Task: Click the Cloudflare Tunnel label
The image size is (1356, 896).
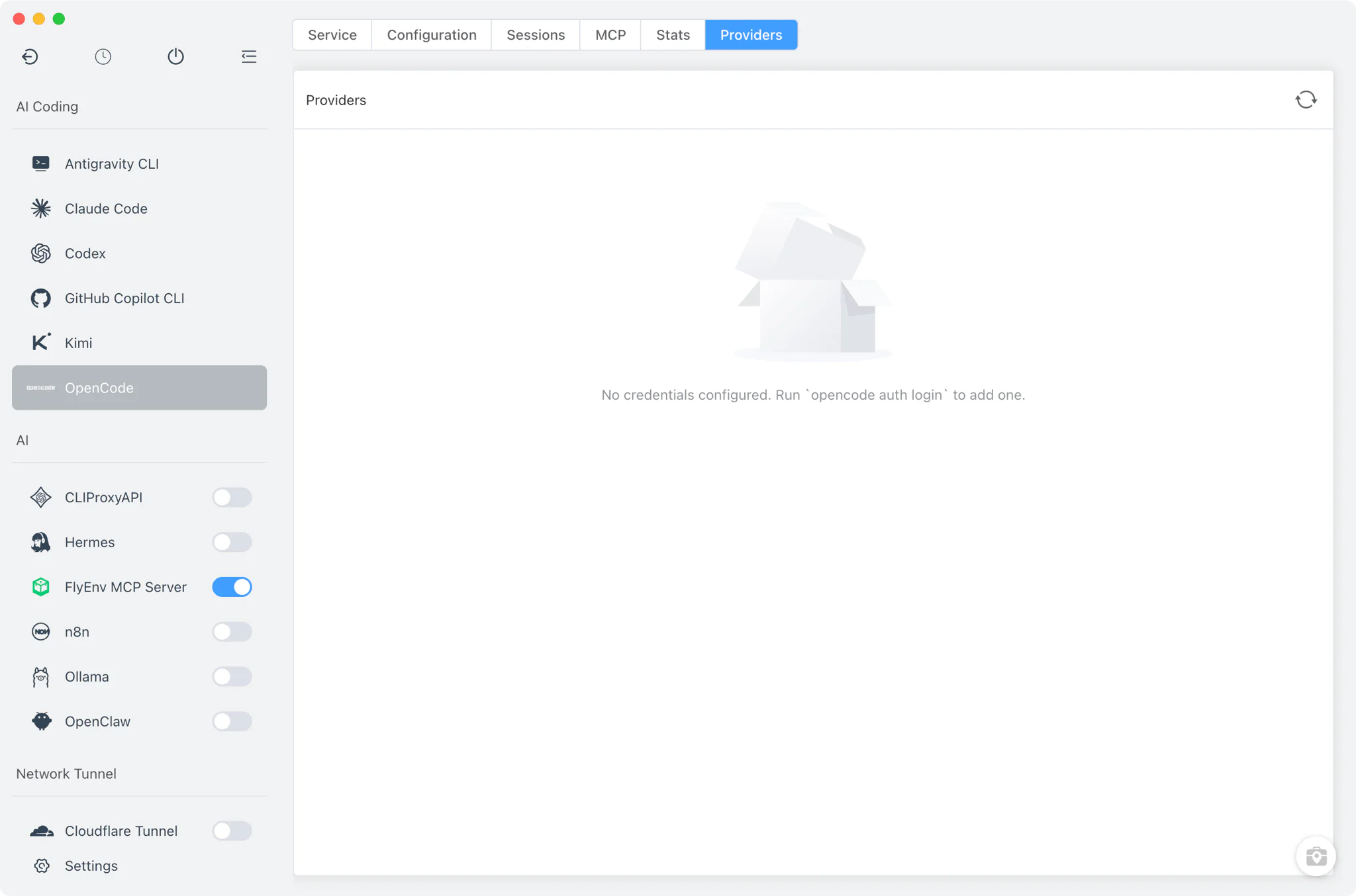Action: click(121, 831)
